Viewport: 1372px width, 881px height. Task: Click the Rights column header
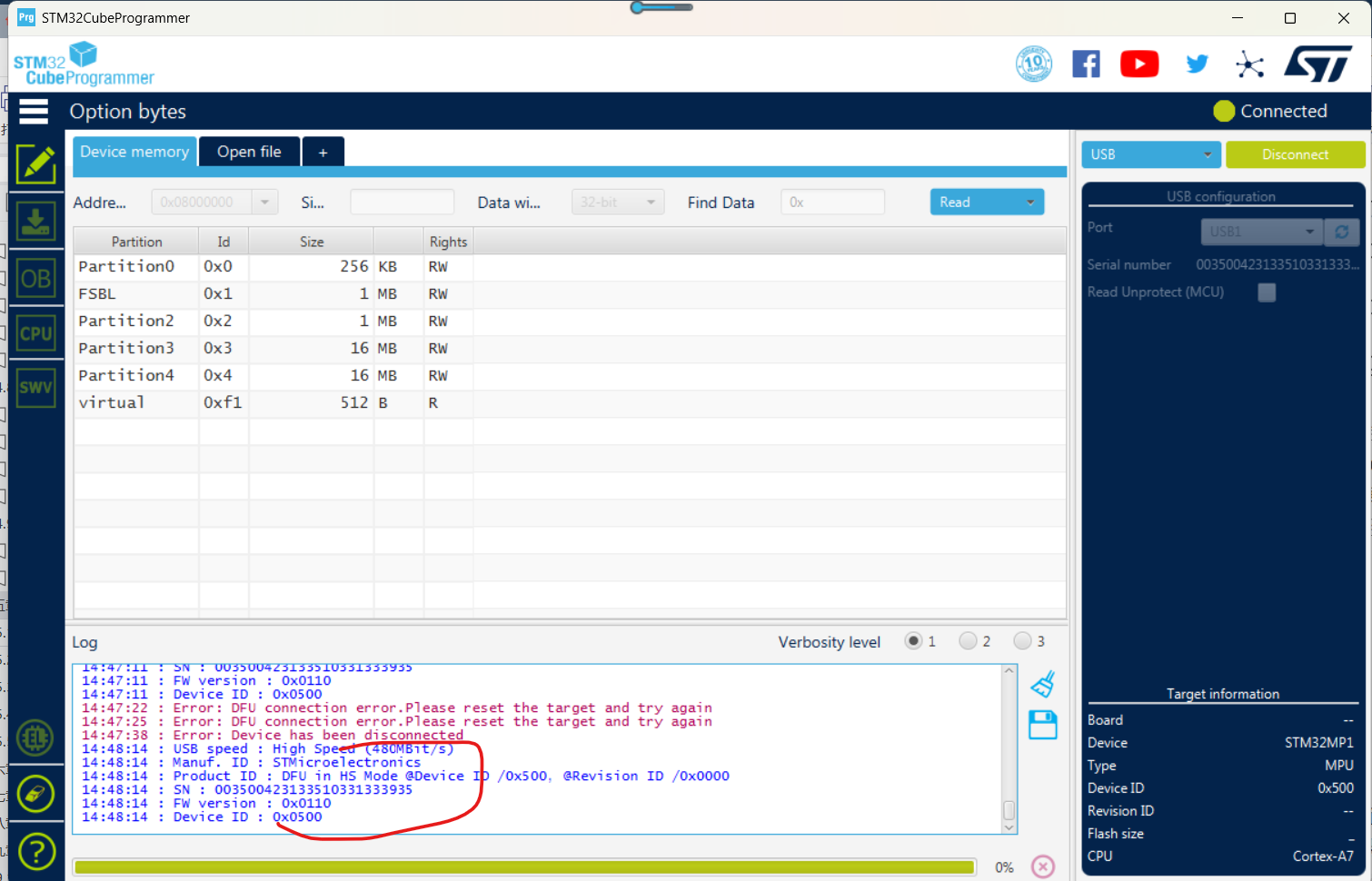448,242
